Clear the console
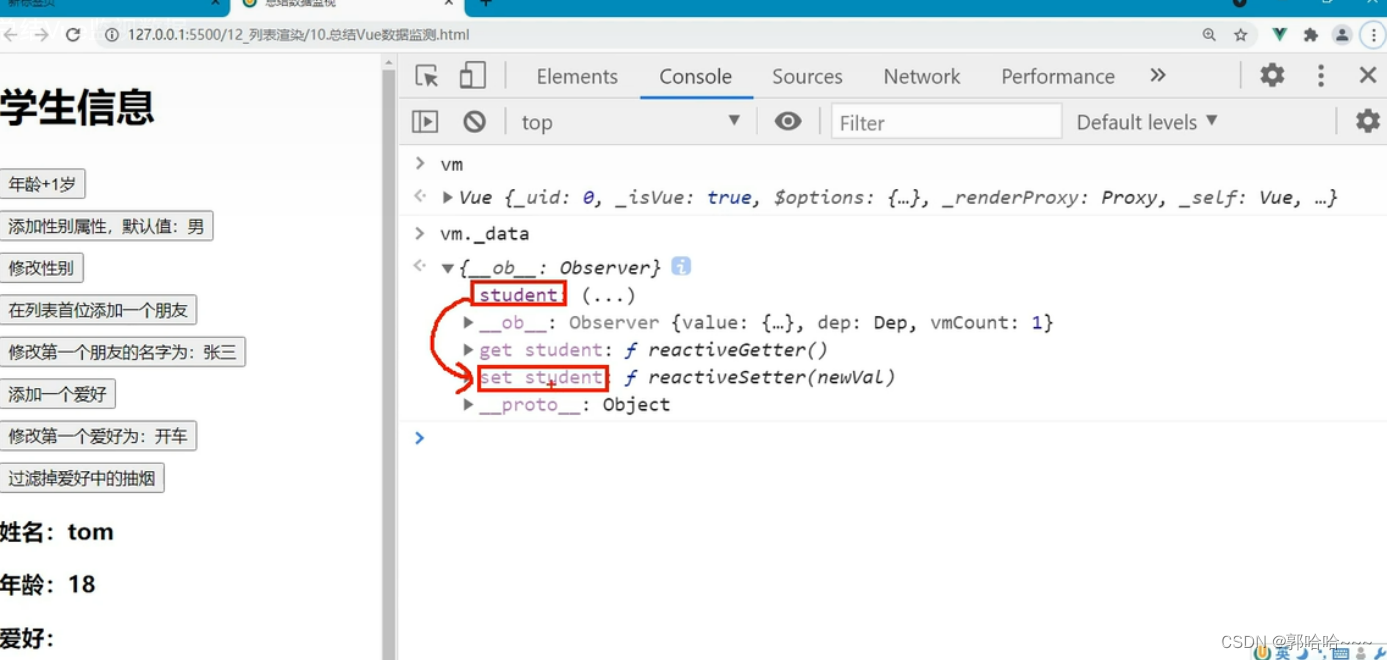This screenshot has height=660, width=1387. pyautogui.click(x=474, y=122)
